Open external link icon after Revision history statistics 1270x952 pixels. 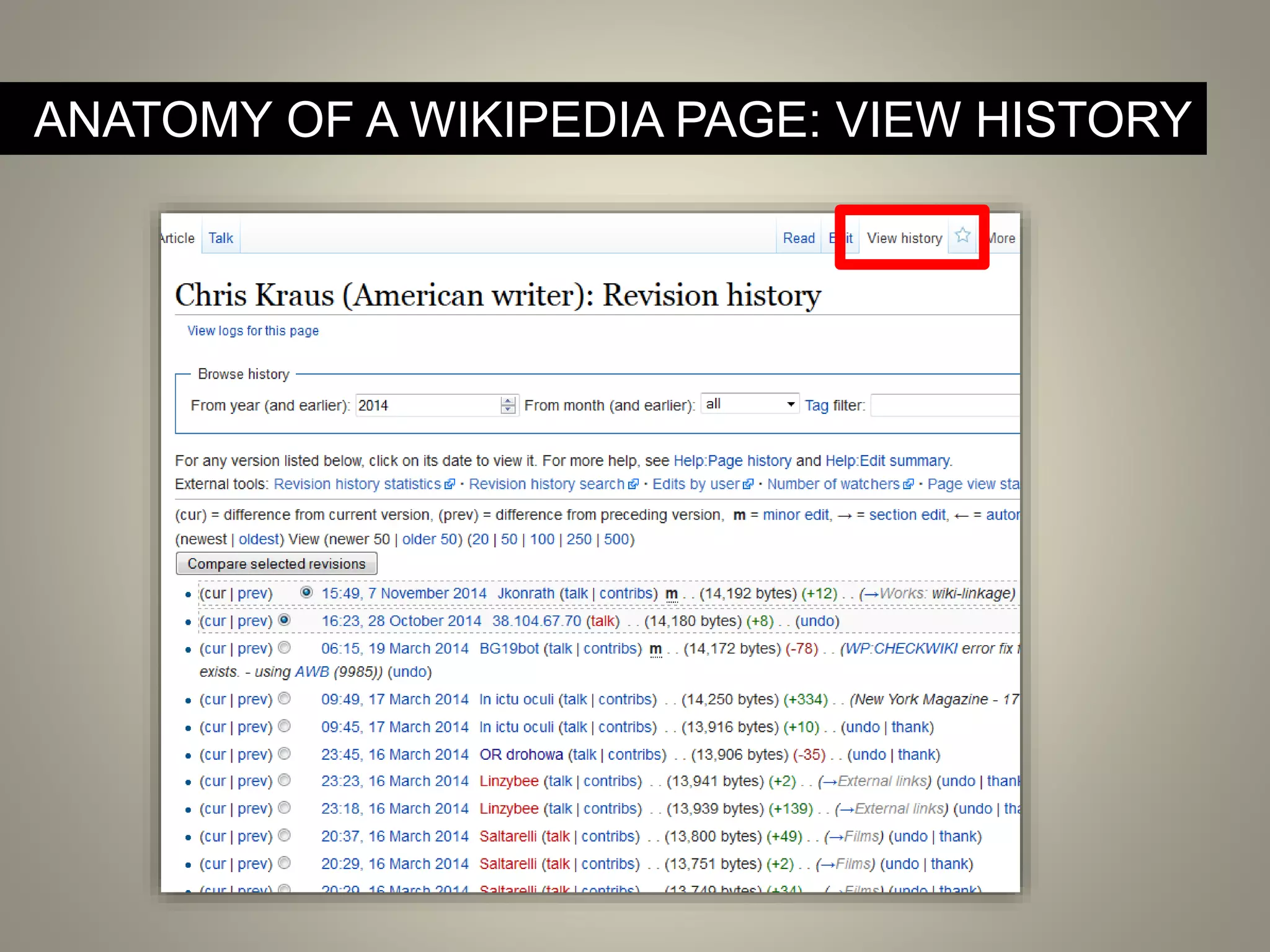[x=450, y=485]
